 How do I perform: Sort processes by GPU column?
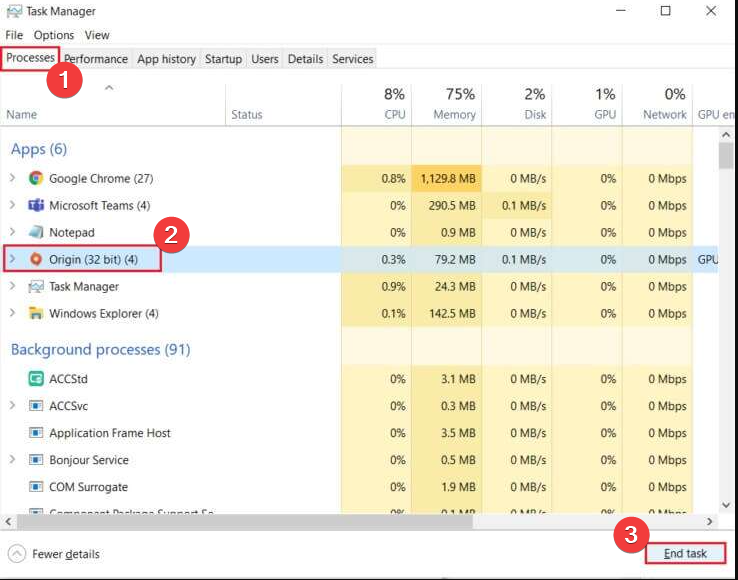pyautogui.click(x=586, y=105)
